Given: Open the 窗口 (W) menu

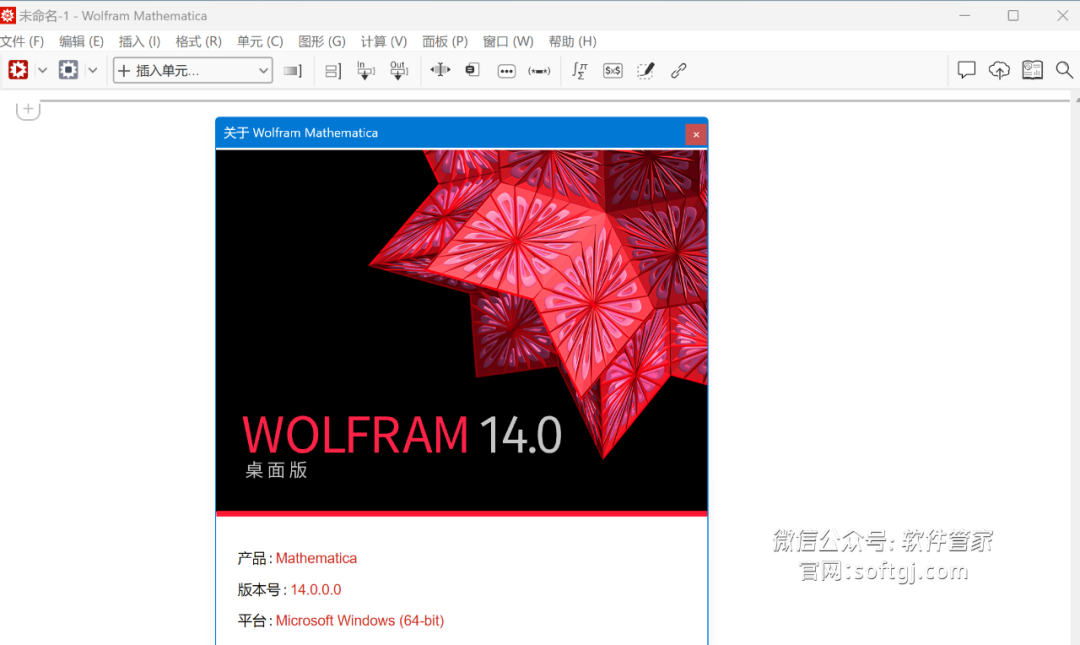Looking at the screenshot, I should click(508, 41).
